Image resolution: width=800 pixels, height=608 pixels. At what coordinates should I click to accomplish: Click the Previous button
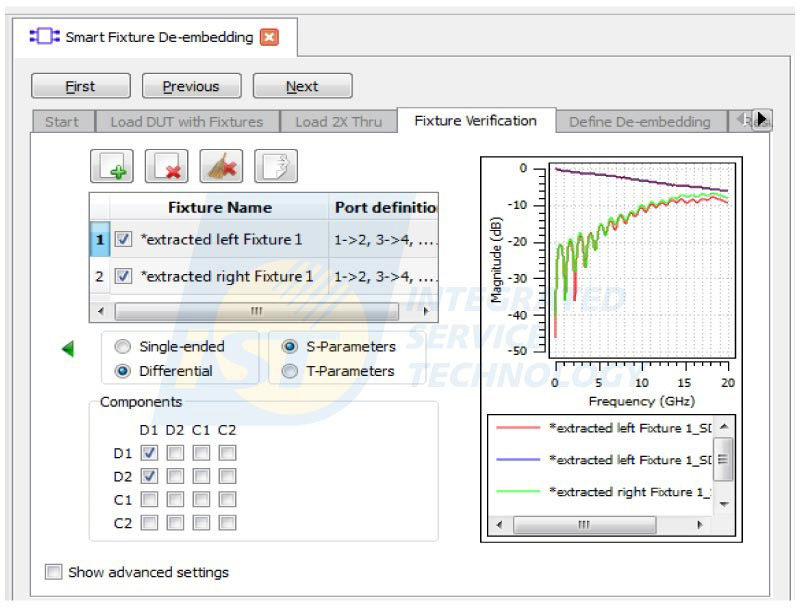(191, 86)
